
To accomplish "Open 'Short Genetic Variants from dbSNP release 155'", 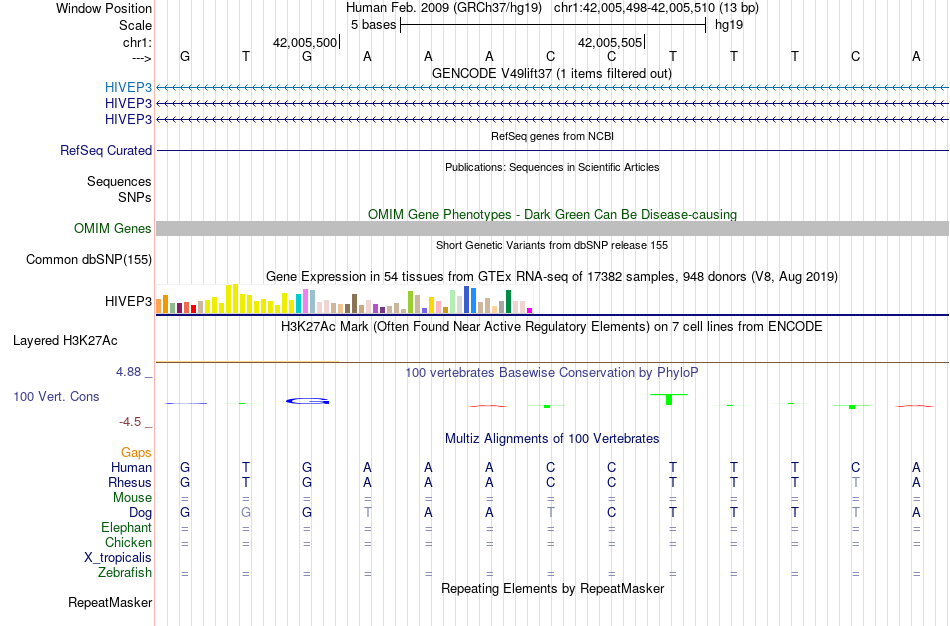I will 552,245.
